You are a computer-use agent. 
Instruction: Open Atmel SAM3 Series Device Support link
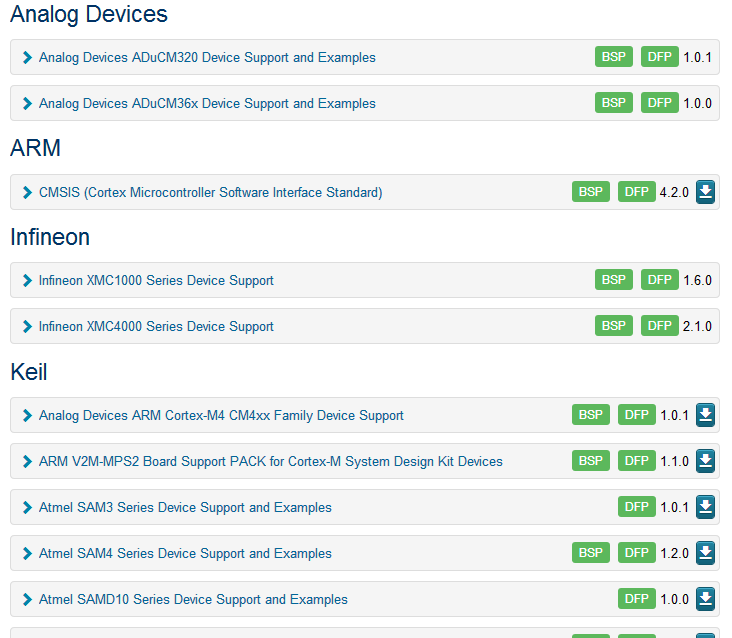click(185, 507)
